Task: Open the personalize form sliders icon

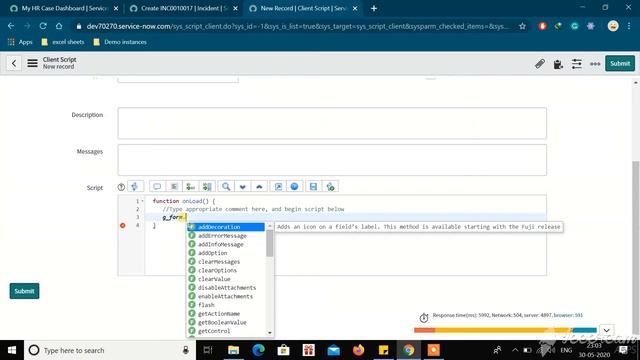Action: tap(576, 64)
